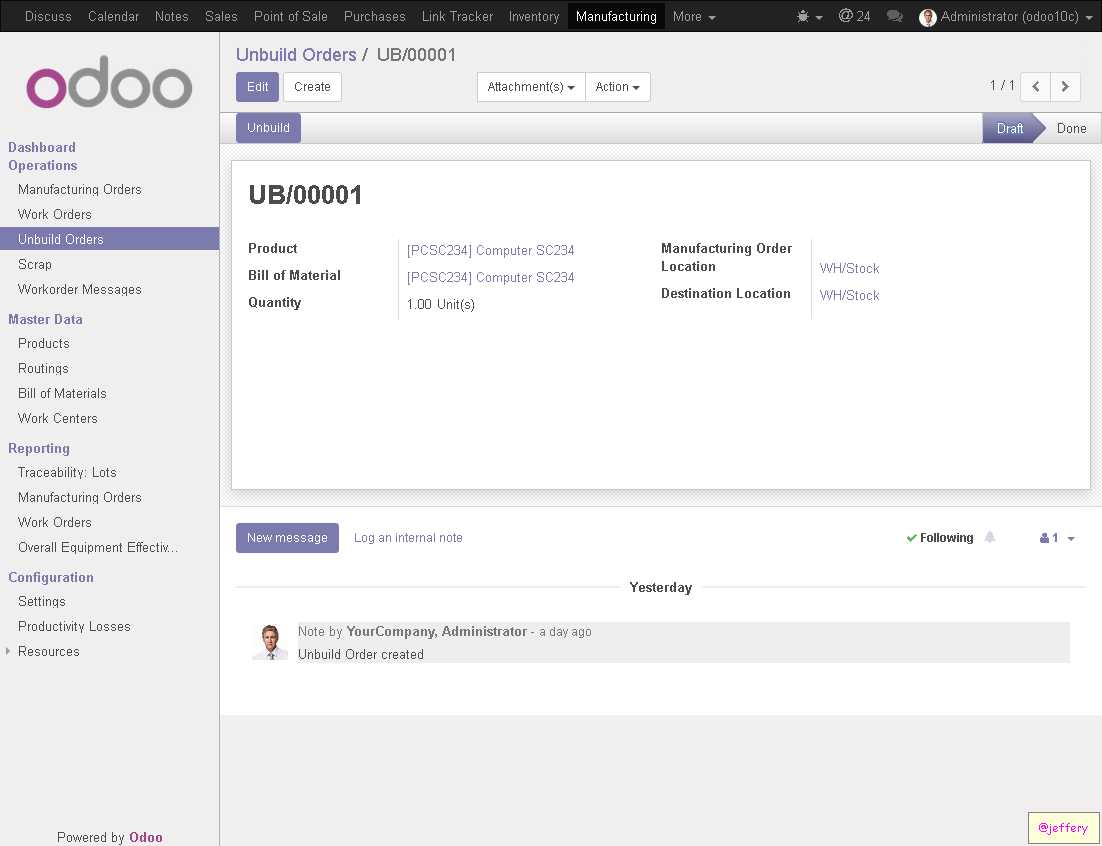This screenshot has width=1102, height=846.
Task: Click the 1.00 Unit(s) quantity value
Action: pyautogui.click(x=441, y=304)
